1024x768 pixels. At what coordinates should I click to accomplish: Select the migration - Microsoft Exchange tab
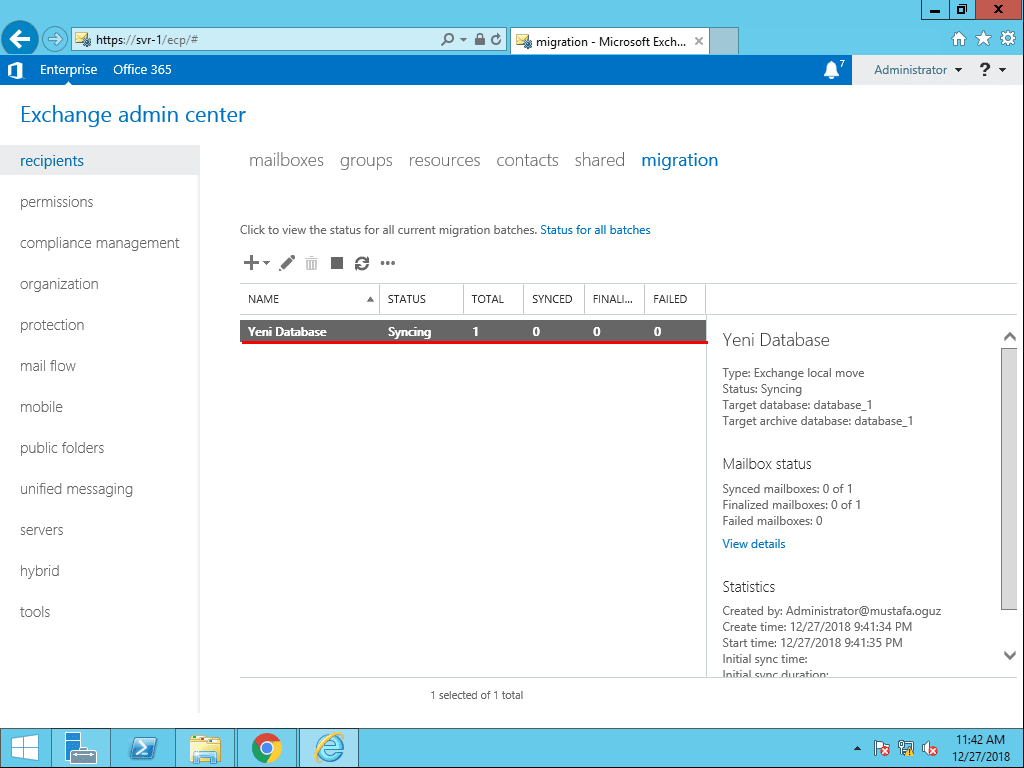tap(610, 41)
